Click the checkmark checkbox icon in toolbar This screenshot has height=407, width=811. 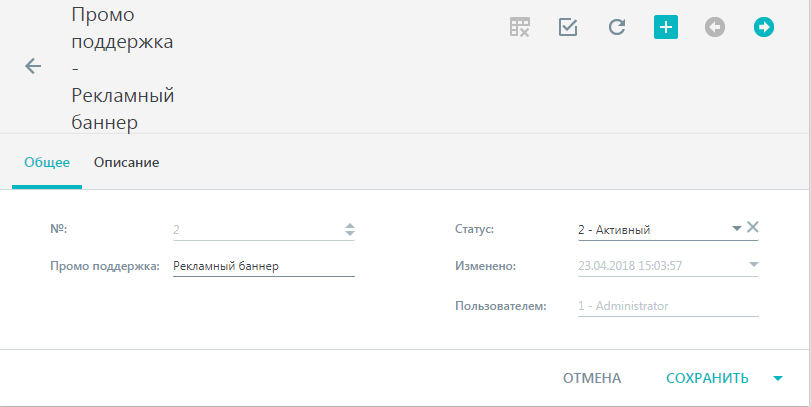tap(568, 27)
